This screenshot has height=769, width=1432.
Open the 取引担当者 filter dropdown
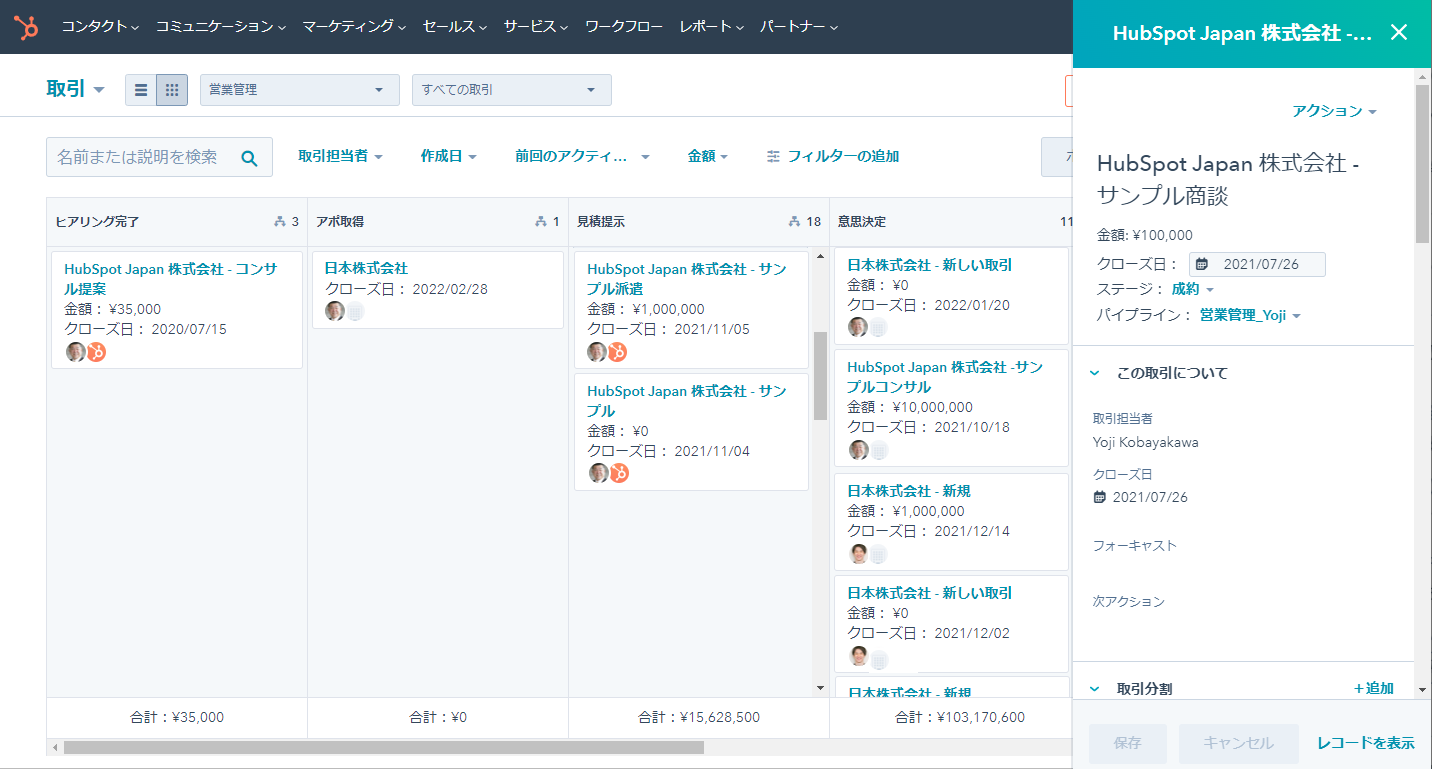[x=341, y=156]
